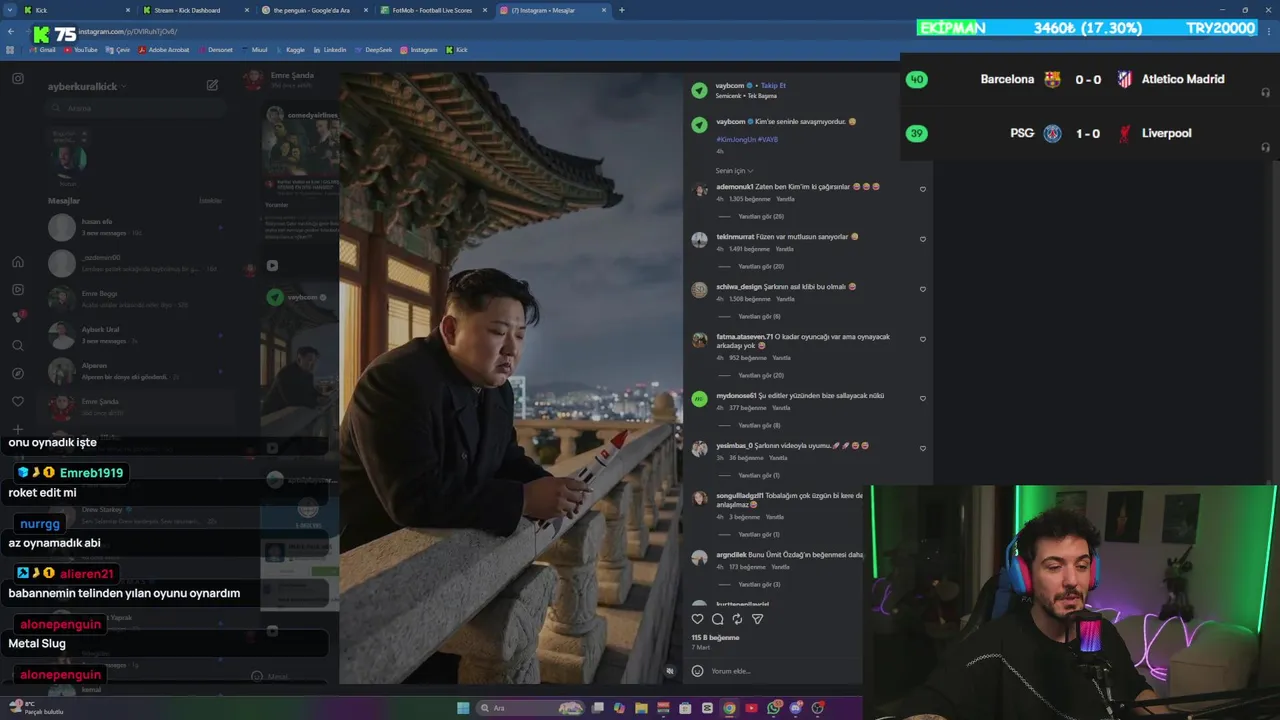
Task: Reply to ademonuk1 with Yanıtla
Action: pyautogui.click(x=785, y=199)
